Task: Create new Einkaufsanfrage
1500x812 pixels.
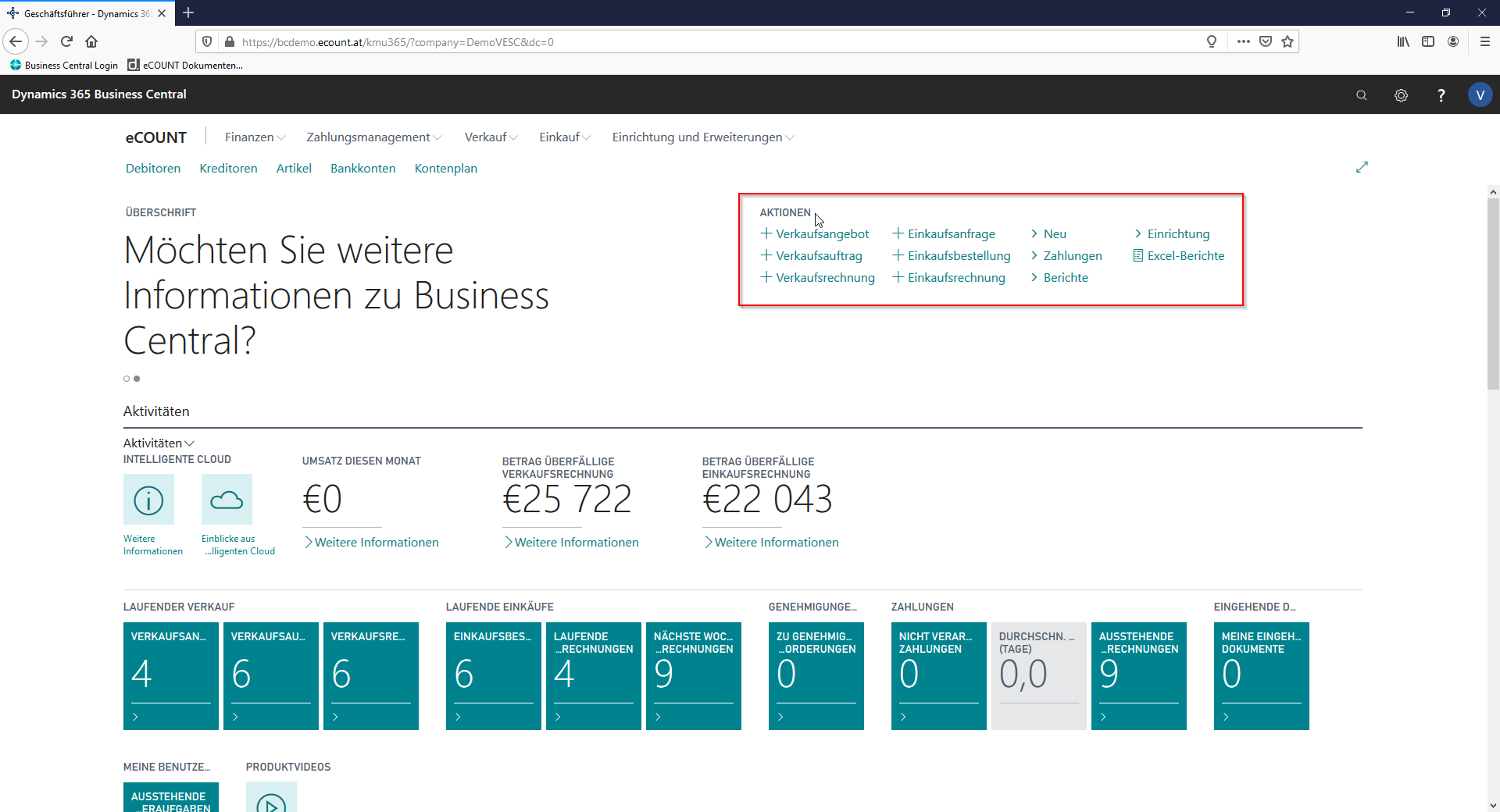Action: coord(944,233)
